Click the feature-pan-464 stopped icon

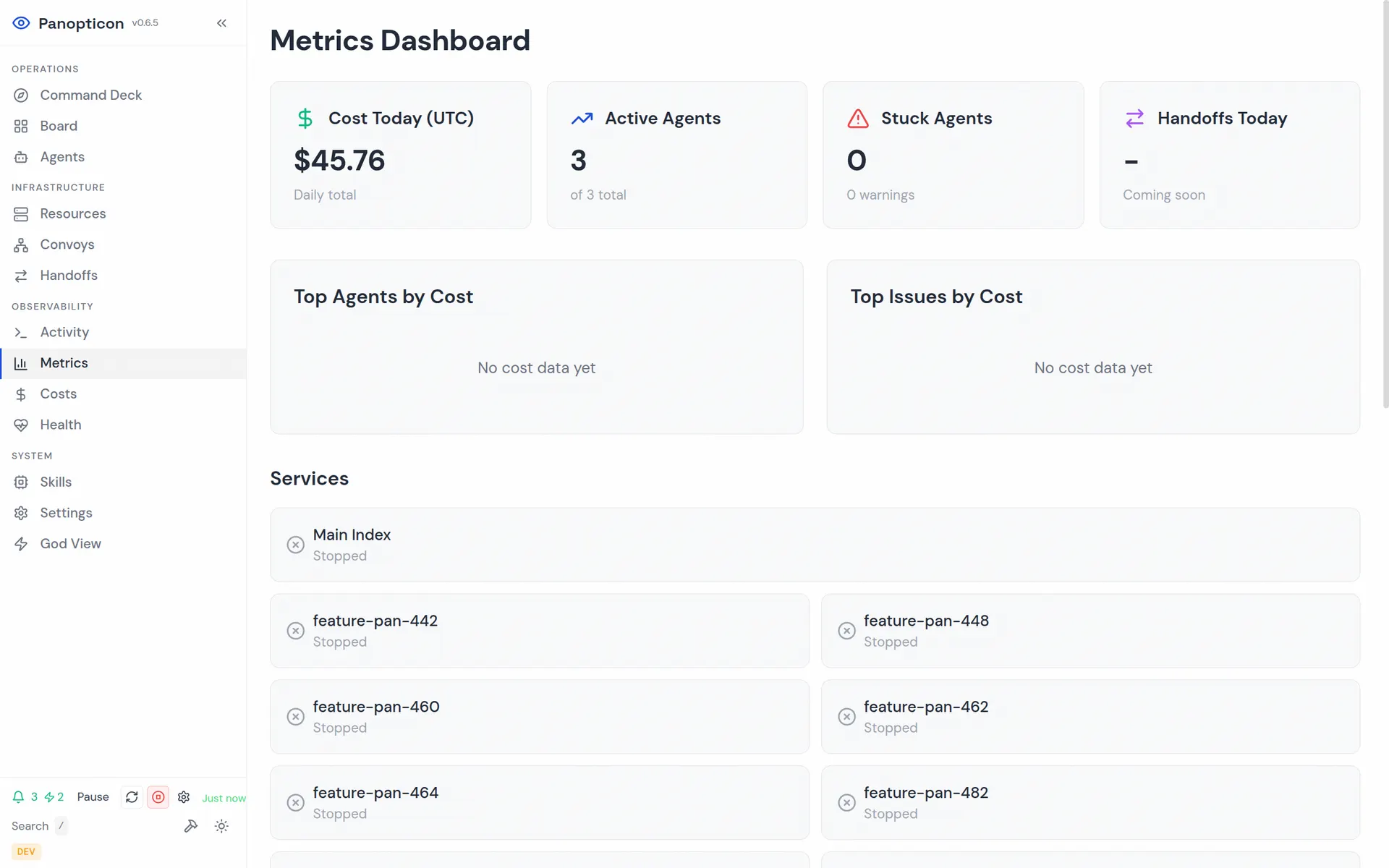(295, 803)
